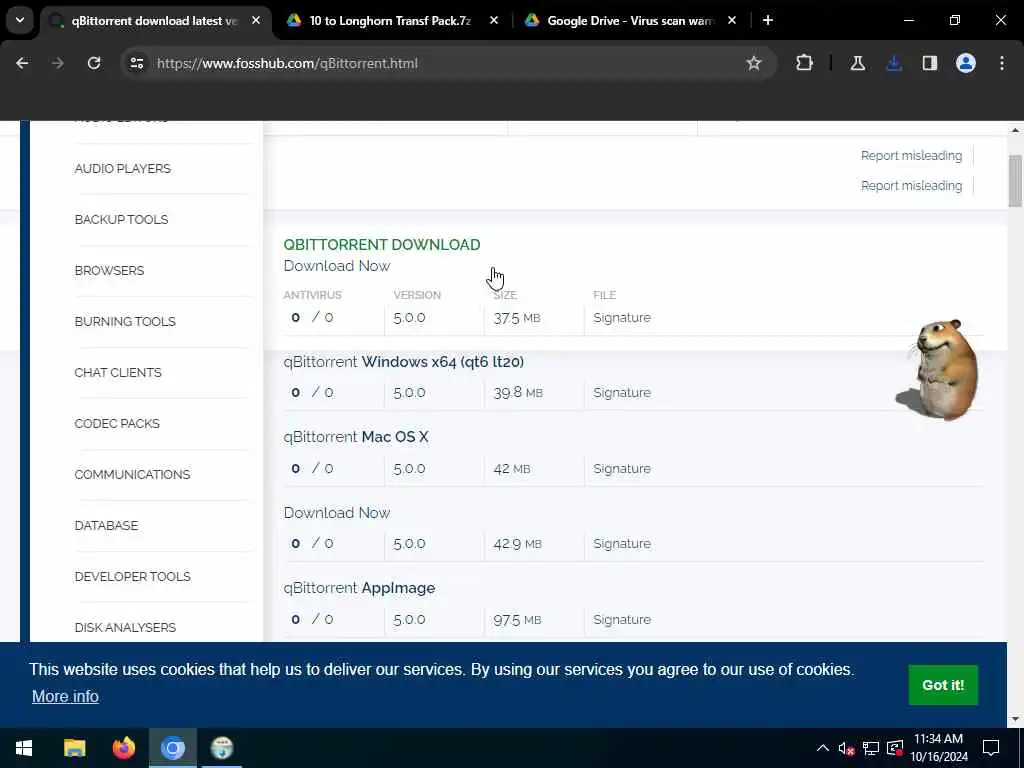The image size is (1024, 768).
Task: Click the browser forward arrow
Action: tap(57, 63)
